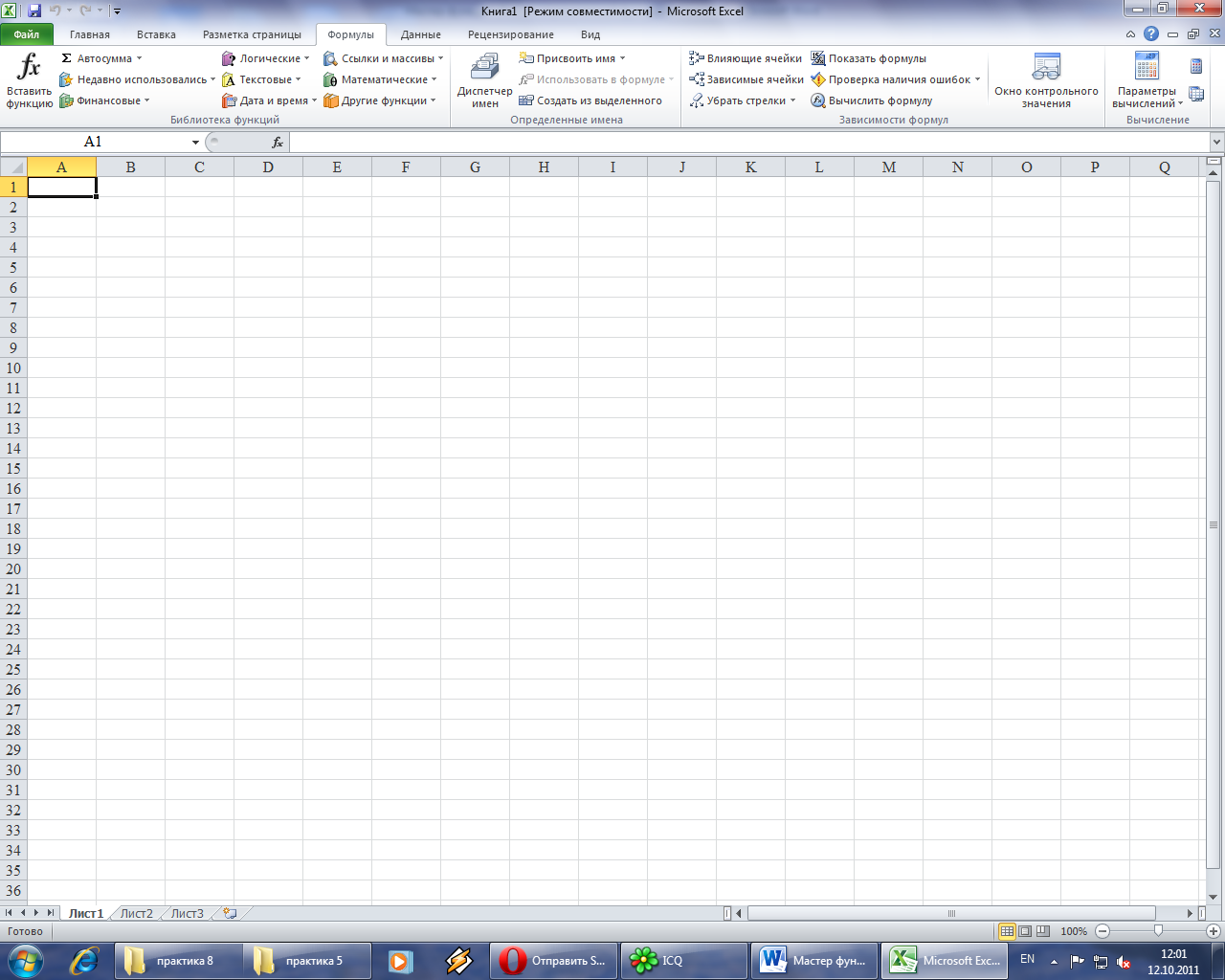
Task: Switch to the Вид tab
Action: 590,34
